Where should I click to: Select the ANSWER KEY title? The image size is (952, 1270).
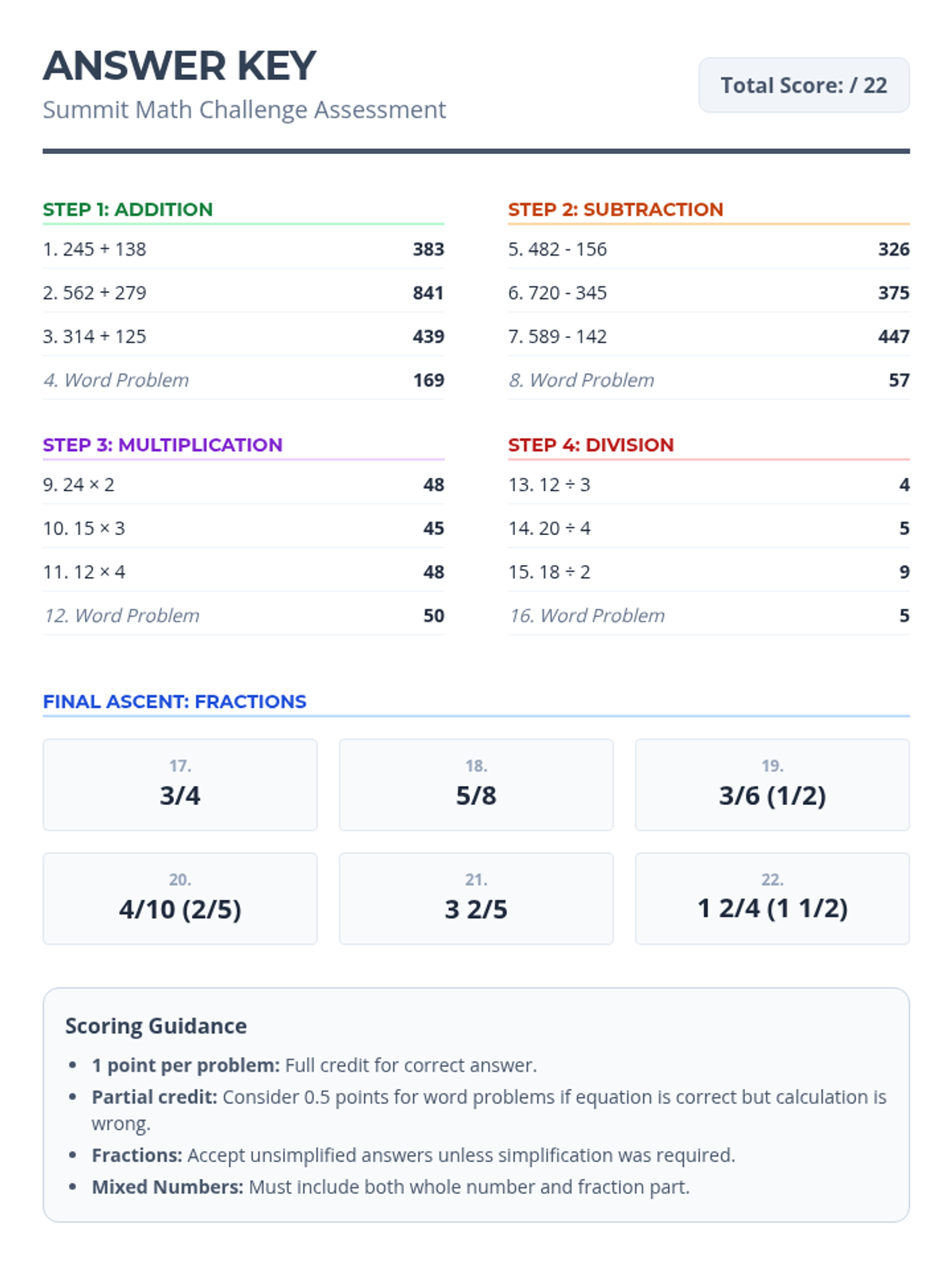[x=179, y=66]
